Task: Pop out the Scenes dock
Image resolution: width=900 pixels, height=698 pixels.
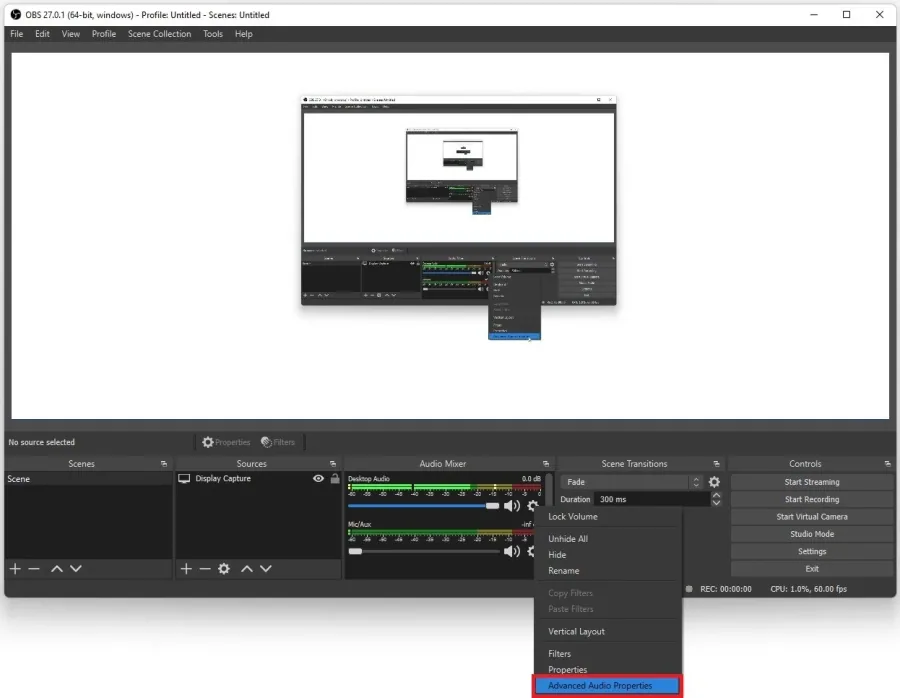Action: pos(164,464)
